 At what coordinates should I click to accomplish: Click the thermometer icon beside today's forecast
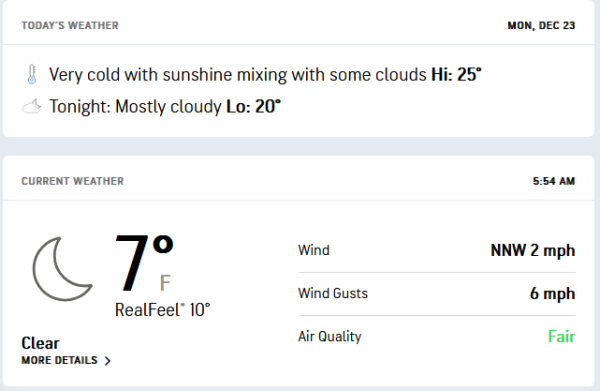coord(32,74)
